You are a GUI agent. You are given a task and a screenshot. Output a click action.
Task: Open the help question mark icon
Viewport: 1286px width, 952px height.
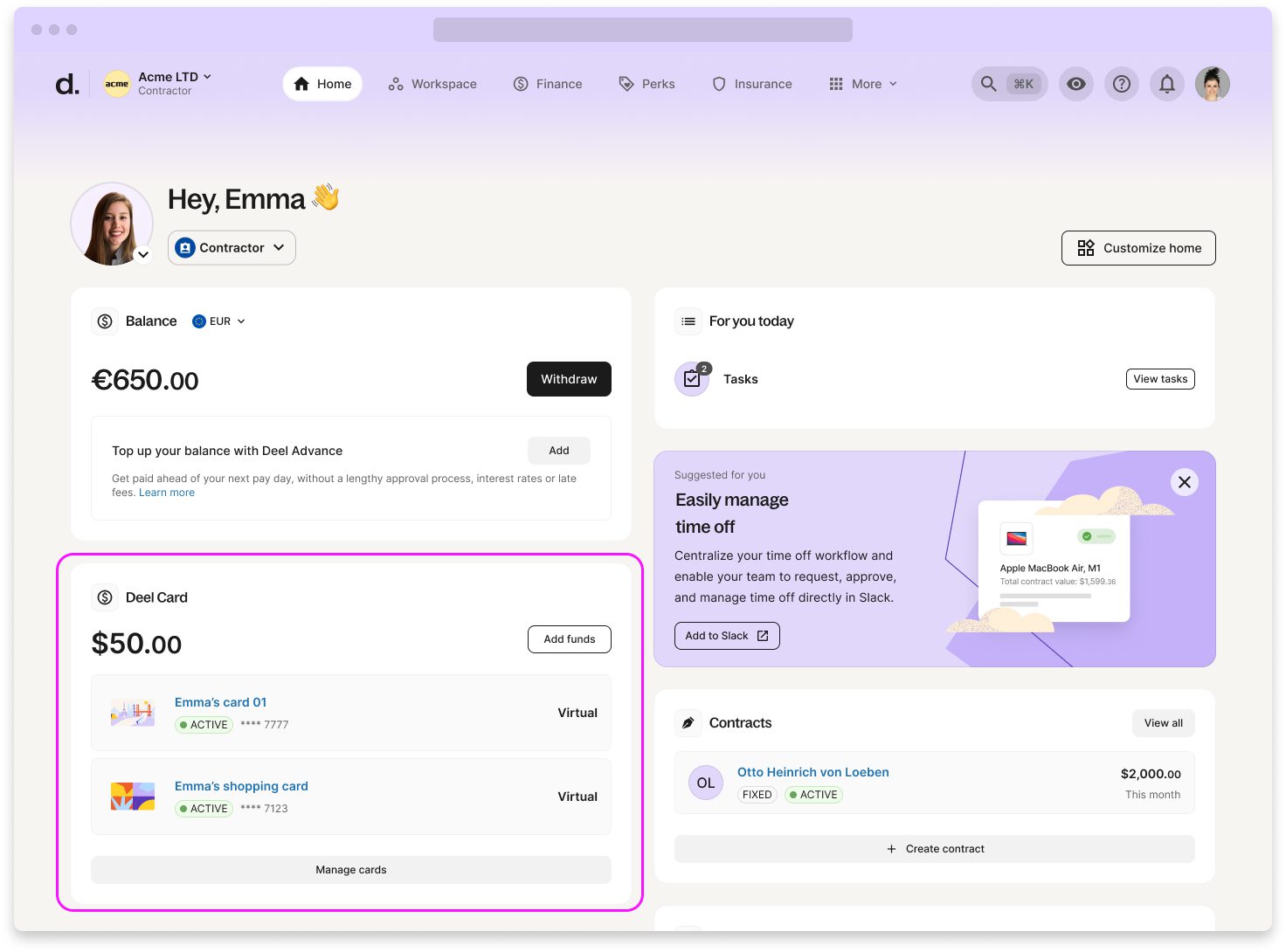tap(1122, 84)
